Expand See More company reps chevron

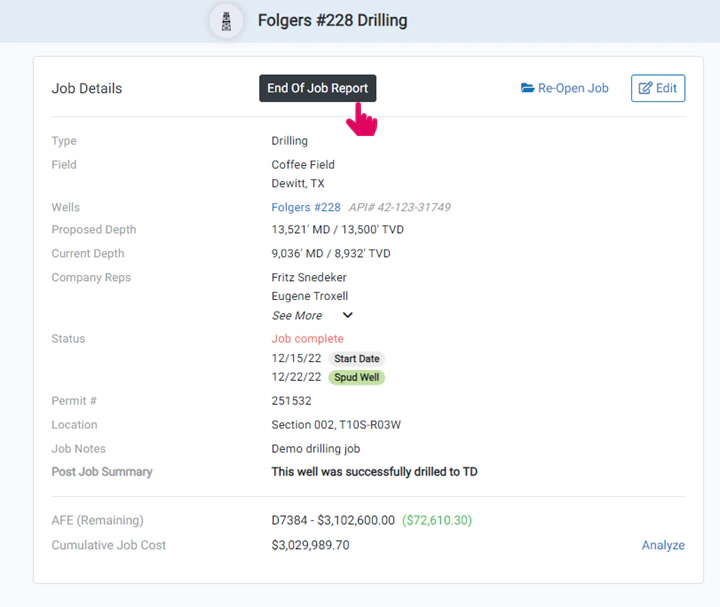pos(348,315)
